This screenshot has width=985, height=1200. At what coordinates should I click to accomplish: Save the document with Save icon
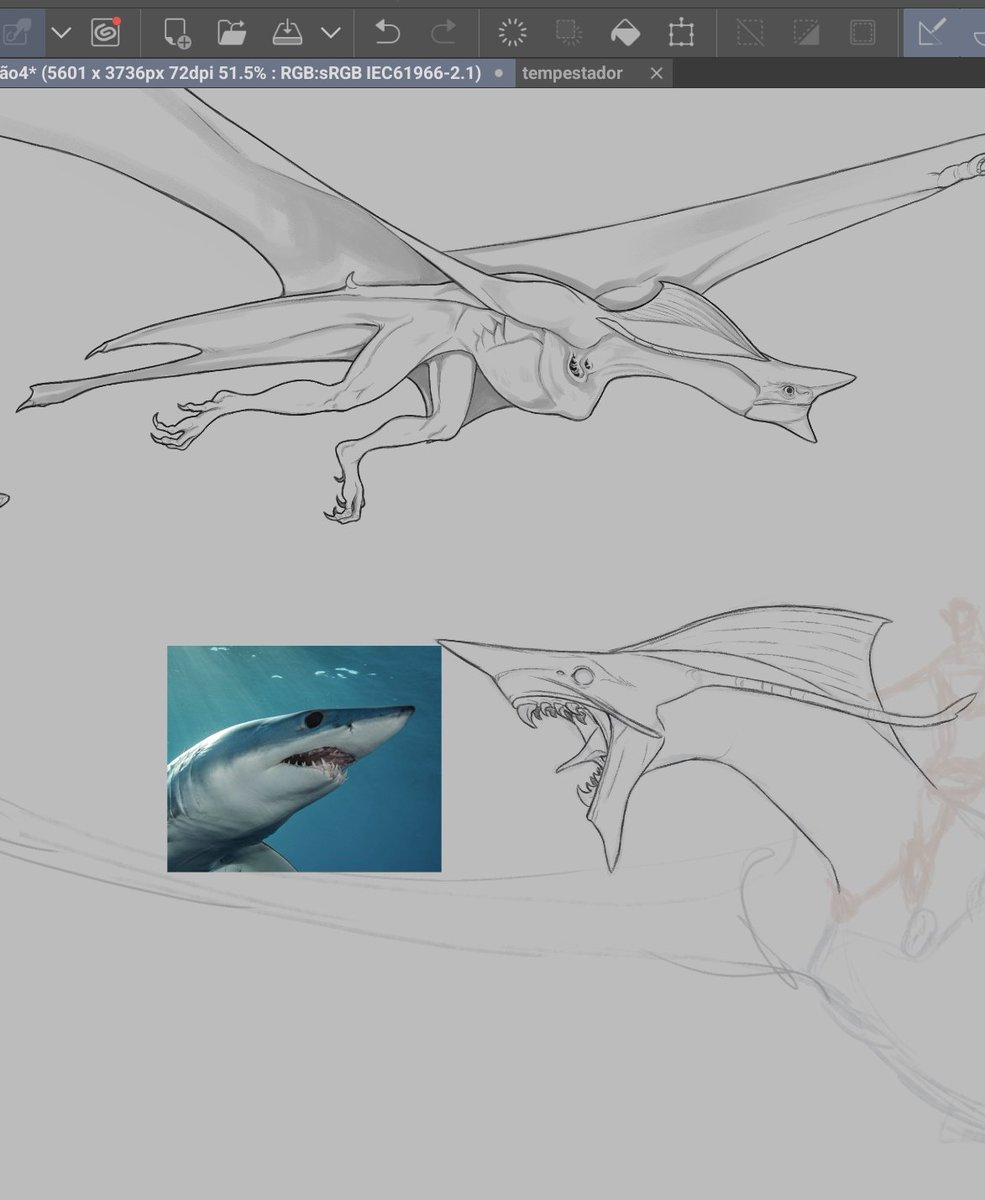pos(287,33)
